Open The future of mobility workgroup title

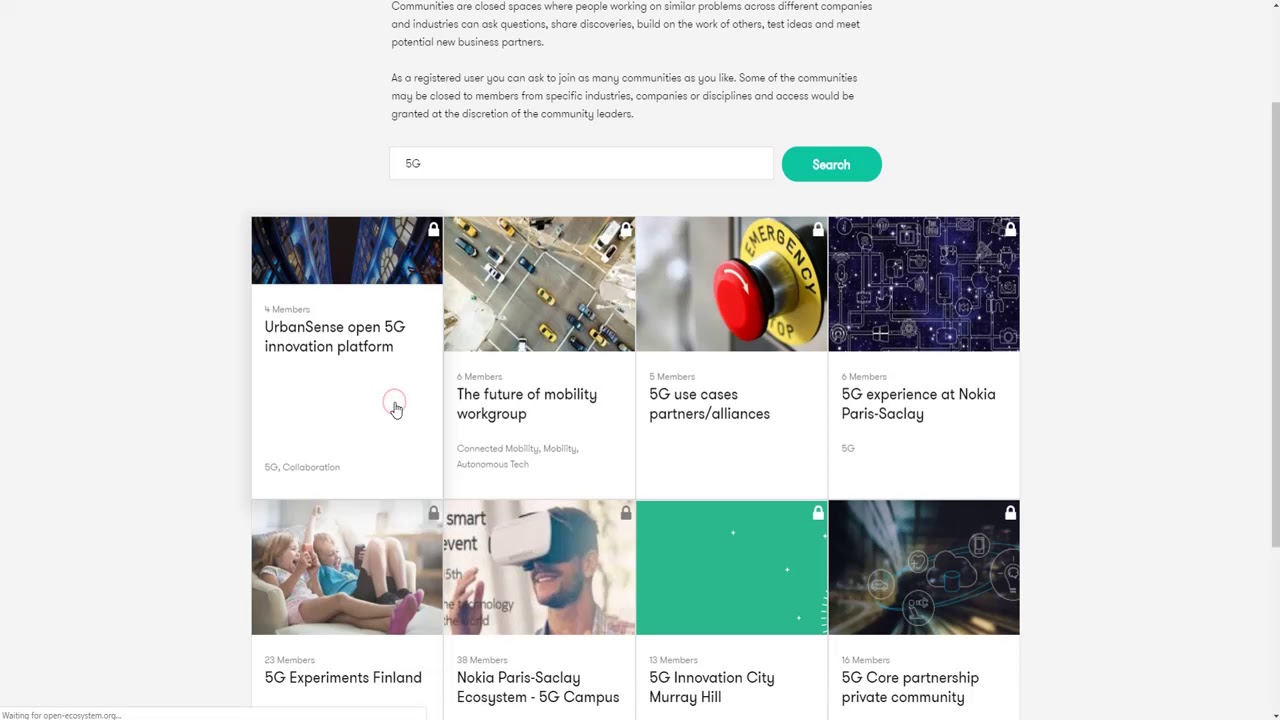526,404
